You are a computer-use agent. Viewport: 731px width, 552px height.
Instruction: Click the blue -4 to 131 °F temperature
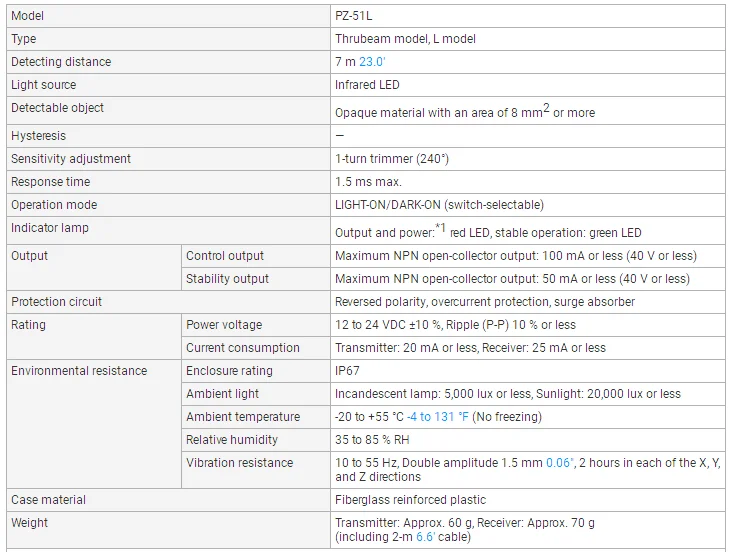(x=438, y=417)
